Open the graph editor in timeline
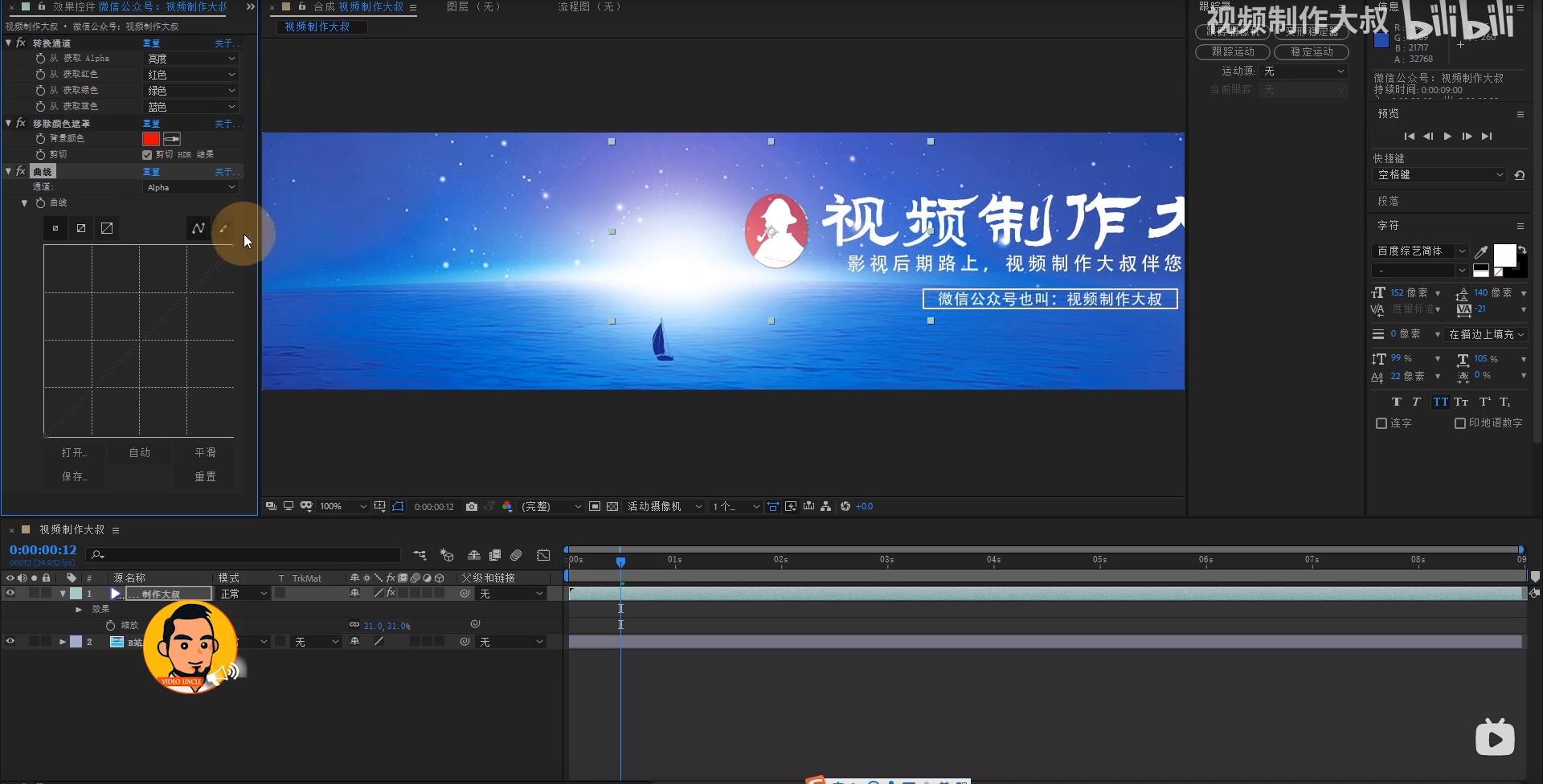1543x784 pixels. [543, 555]
